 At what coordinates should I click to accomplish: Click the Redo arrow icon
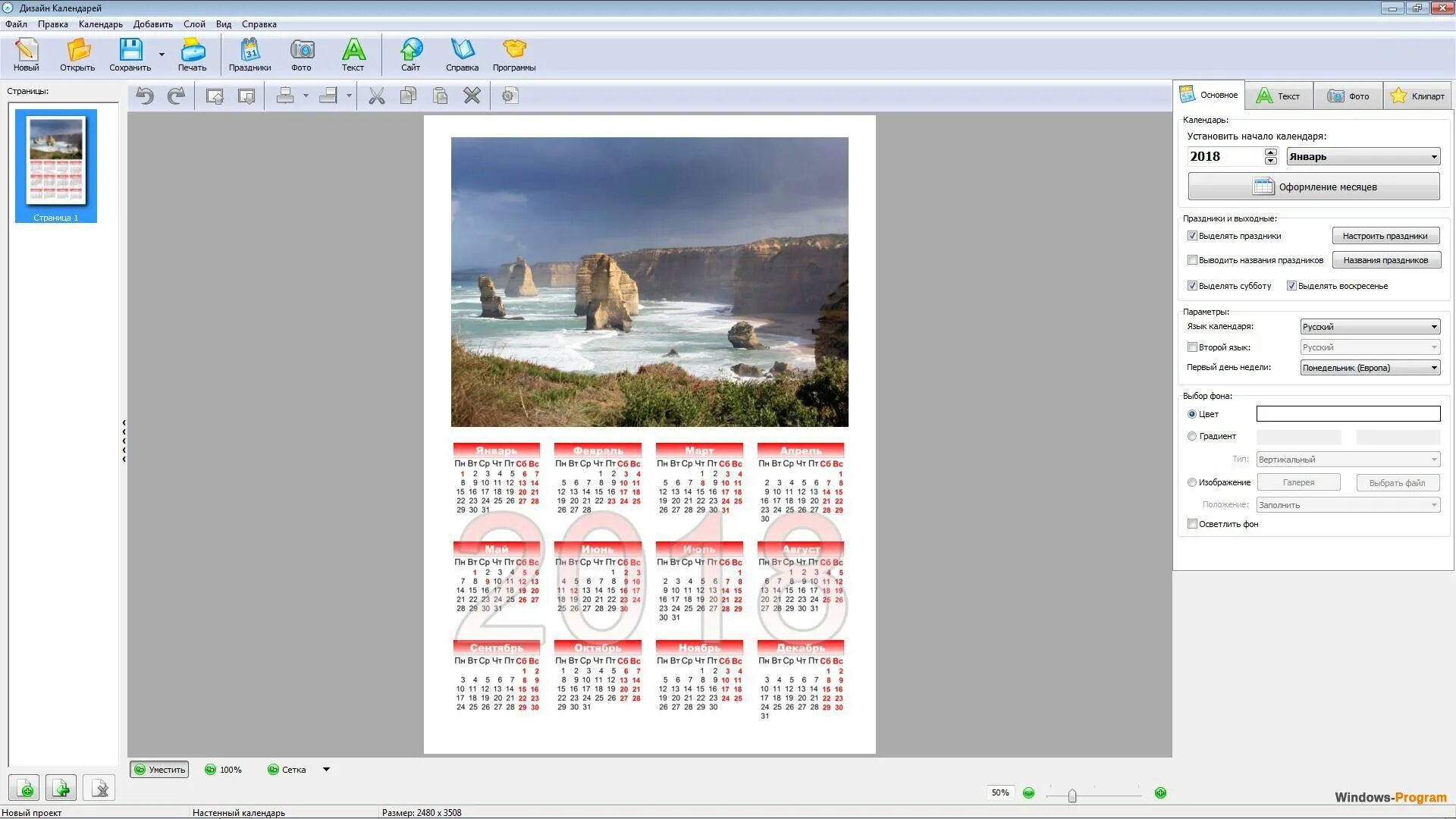[176, 96]
